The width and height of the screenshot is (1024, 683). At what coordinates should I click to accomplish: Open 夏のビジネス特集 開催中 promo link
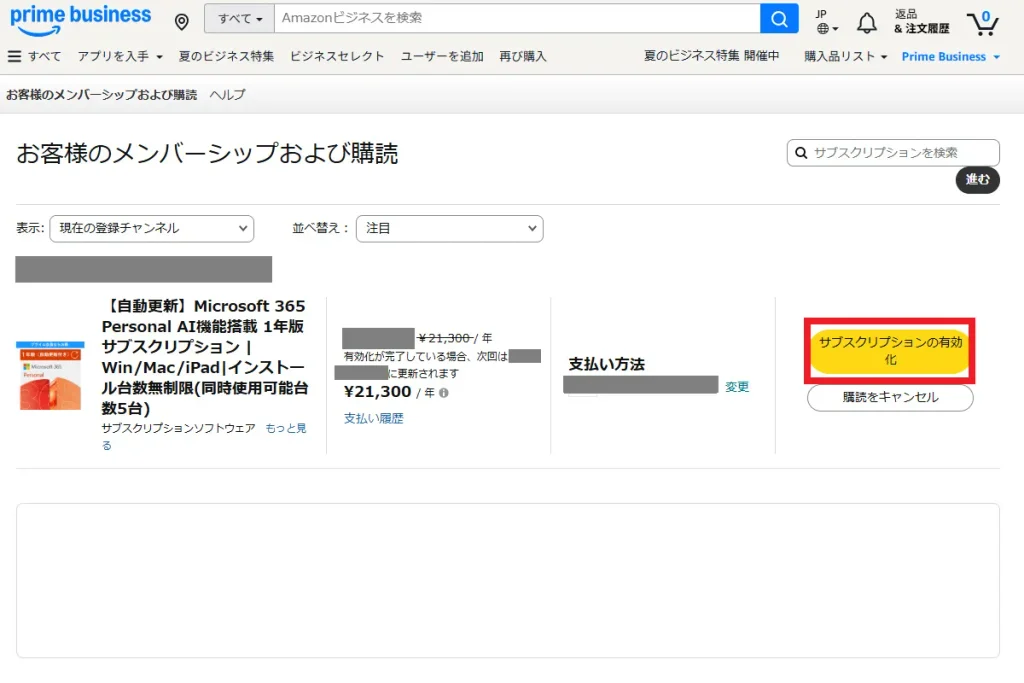click(x=711, y=56)
